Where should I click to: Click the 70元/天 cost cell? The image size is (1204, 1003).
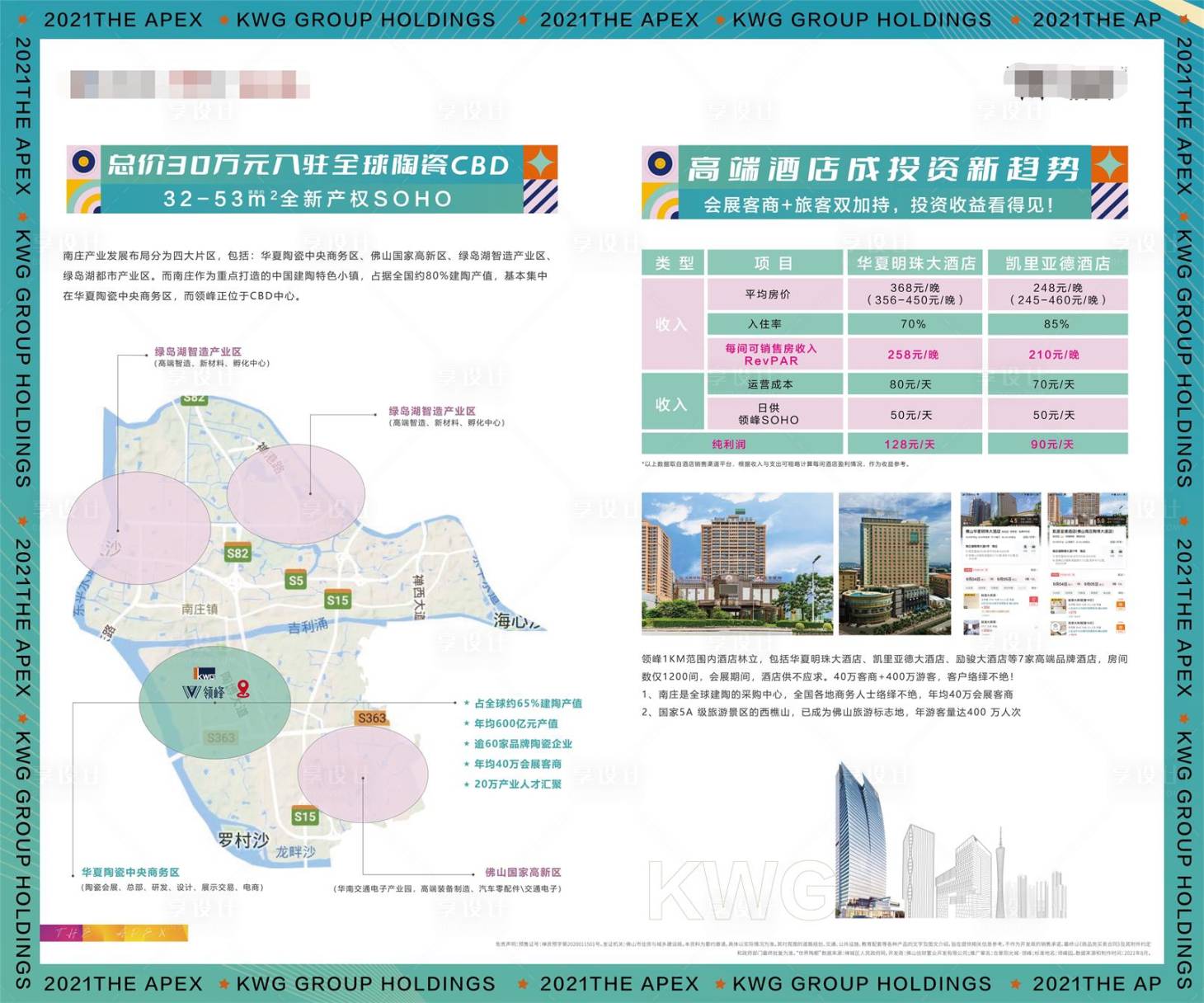1057,384
